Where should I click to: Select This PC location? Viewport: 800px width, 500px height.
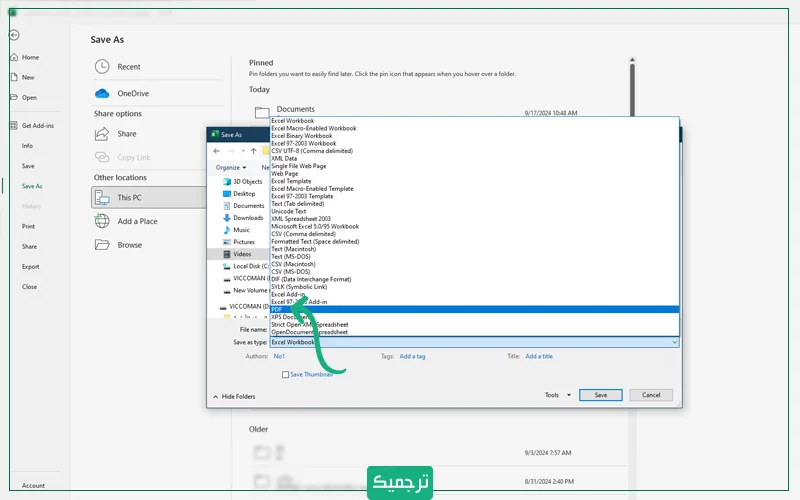coord(149,197)
